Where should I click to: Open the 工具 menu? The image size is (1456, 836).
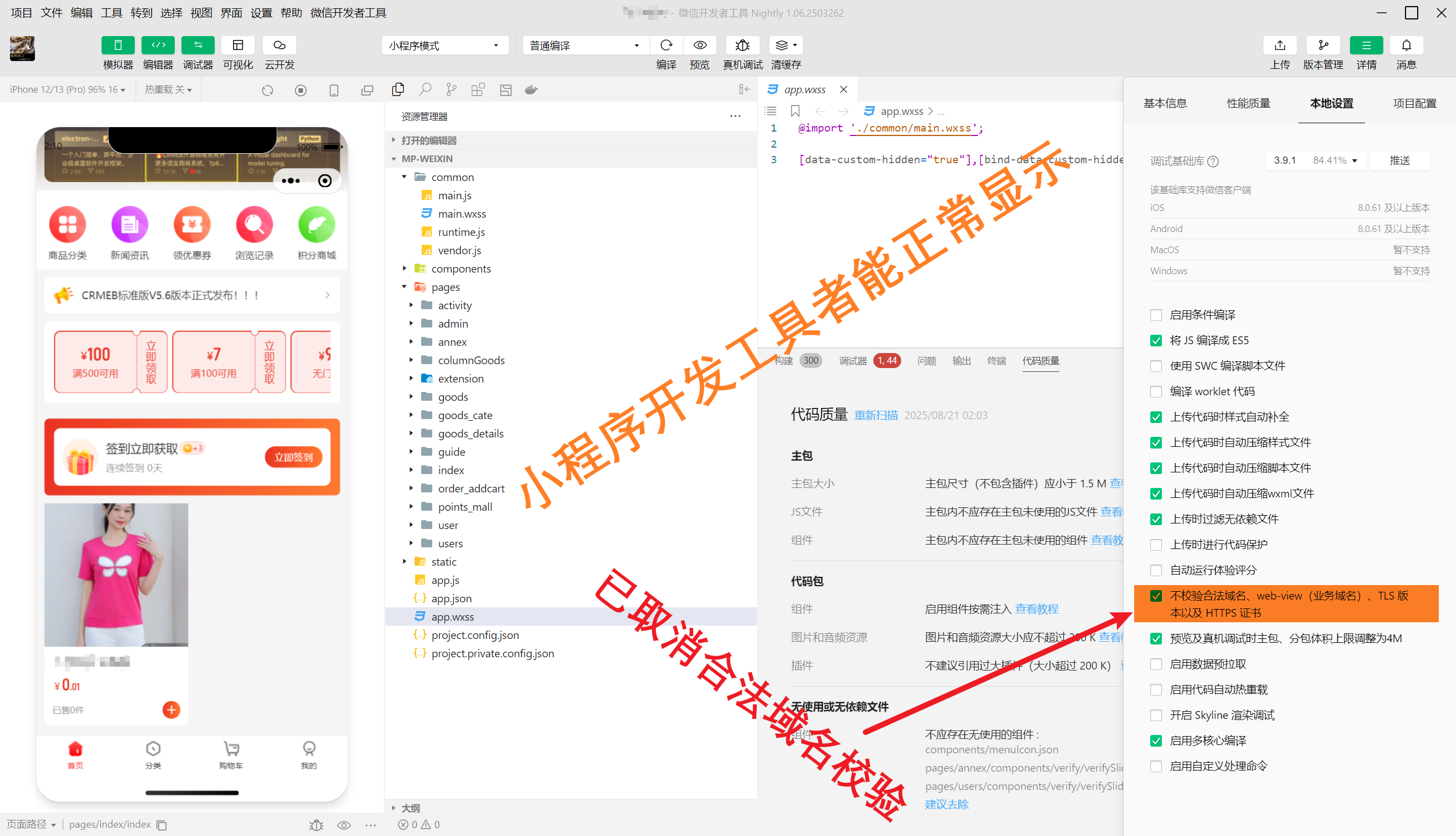click(112, 13)
